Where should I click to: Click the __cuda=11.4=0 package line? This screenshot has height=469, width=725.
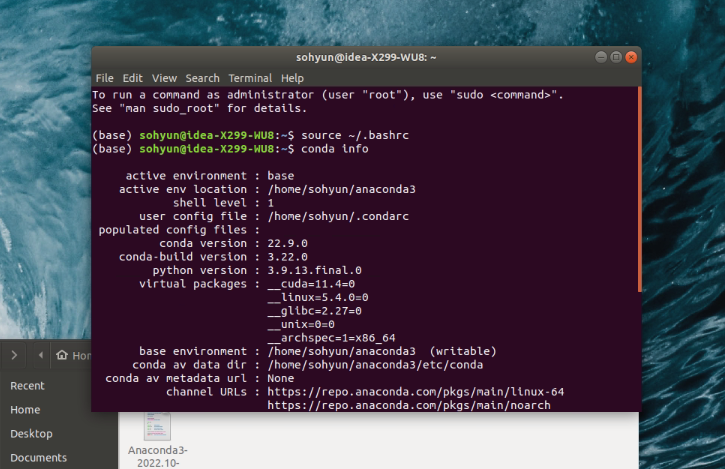click(311, 284)
